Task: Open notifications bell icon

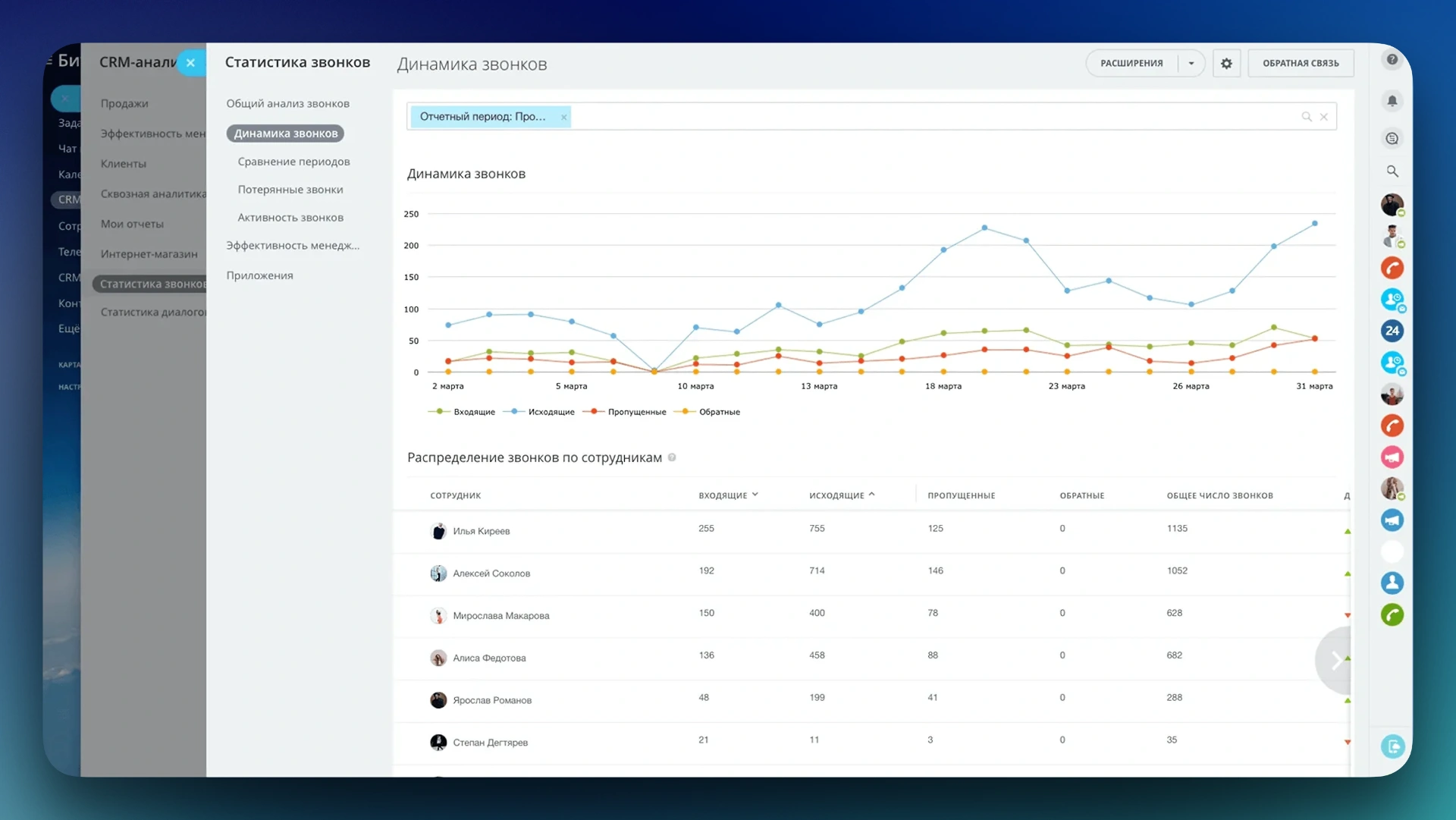Action: click(x=1392, y=101)
